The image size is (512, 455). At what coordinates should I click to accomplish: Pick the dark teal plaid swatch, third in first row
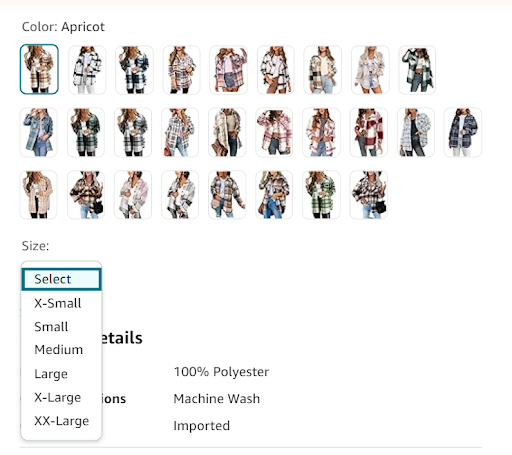tap(134, 70)
